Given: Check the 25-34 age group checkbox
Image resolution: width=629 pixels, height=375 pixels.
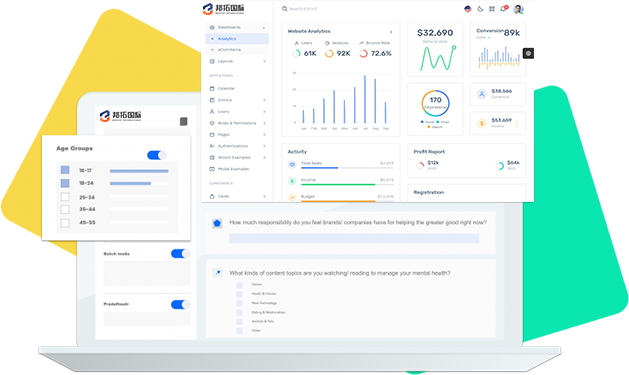Looking at the screenshot, I should 65,197.
